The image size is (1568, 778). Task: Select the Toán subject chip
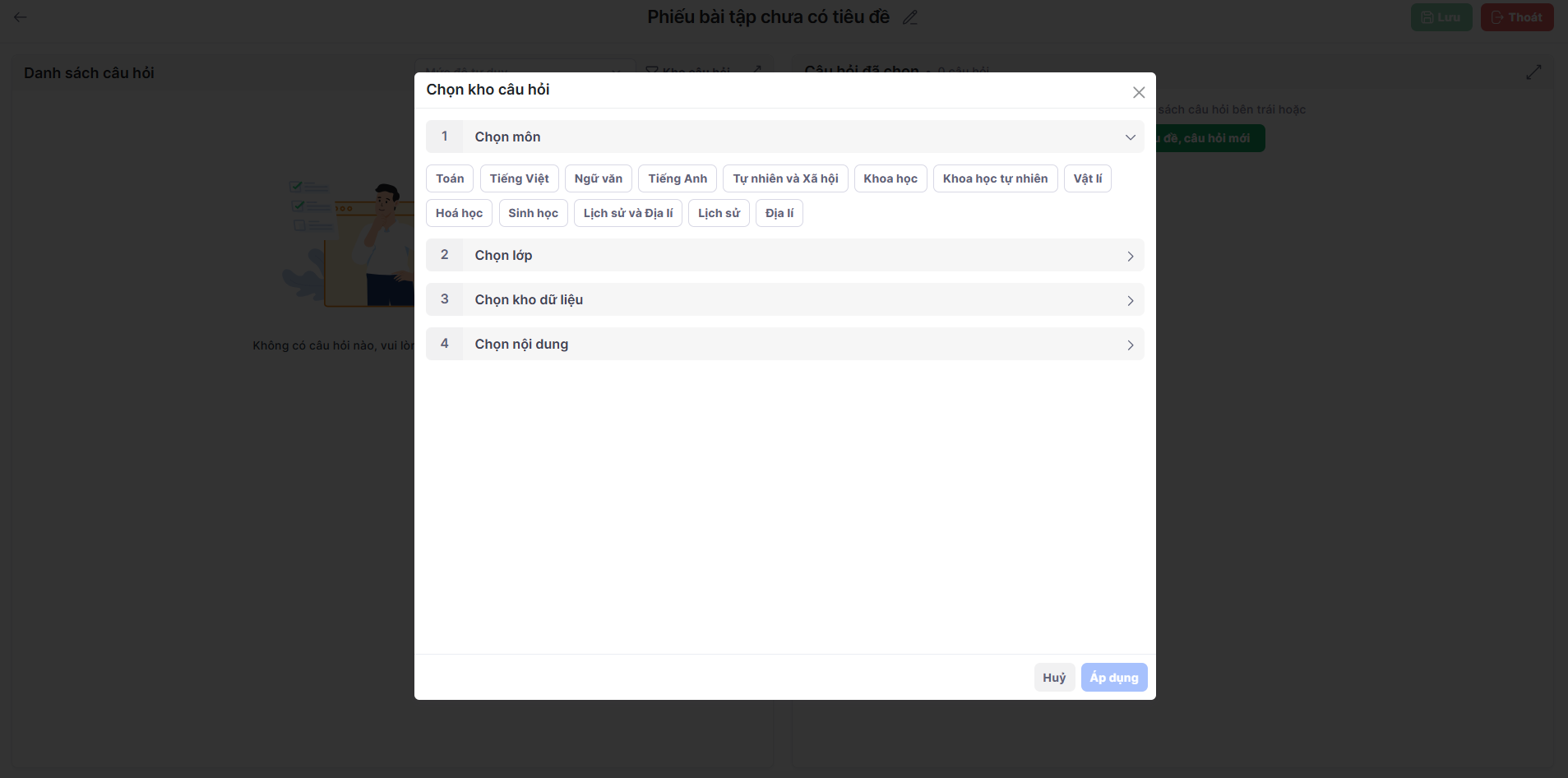point(450,178)
